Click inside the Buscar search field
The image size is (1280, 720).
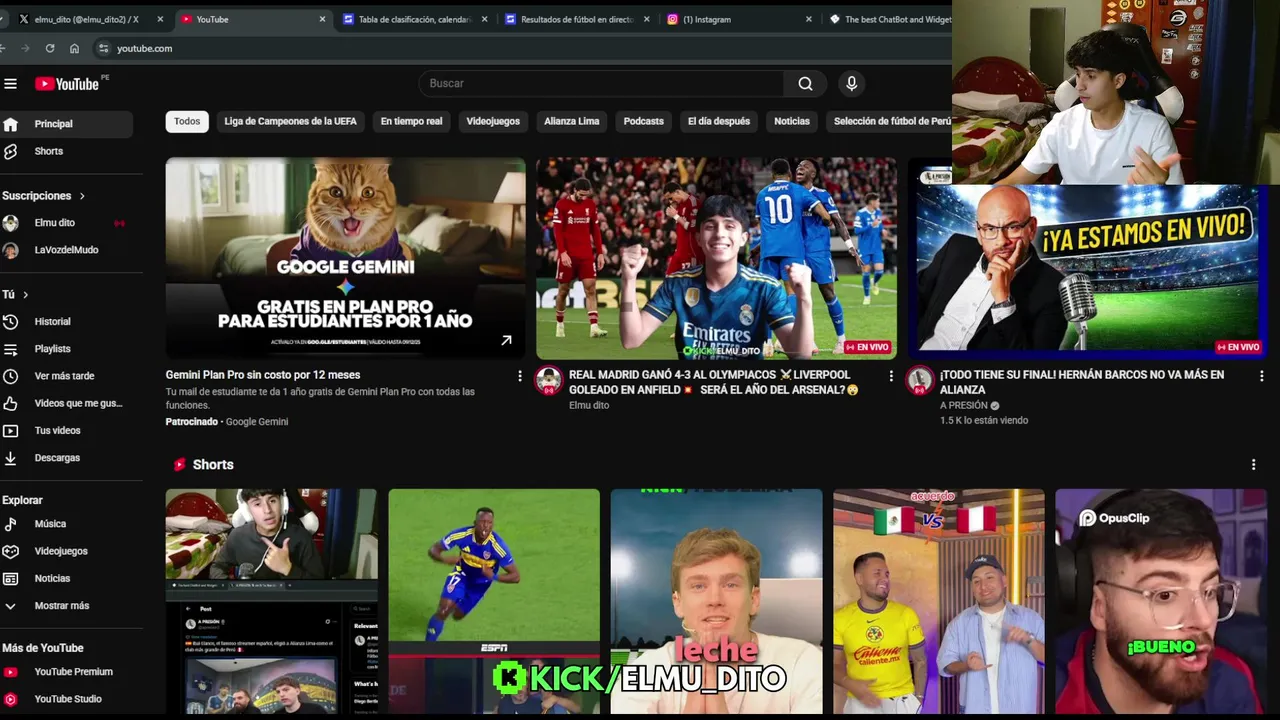click(601, 84)
